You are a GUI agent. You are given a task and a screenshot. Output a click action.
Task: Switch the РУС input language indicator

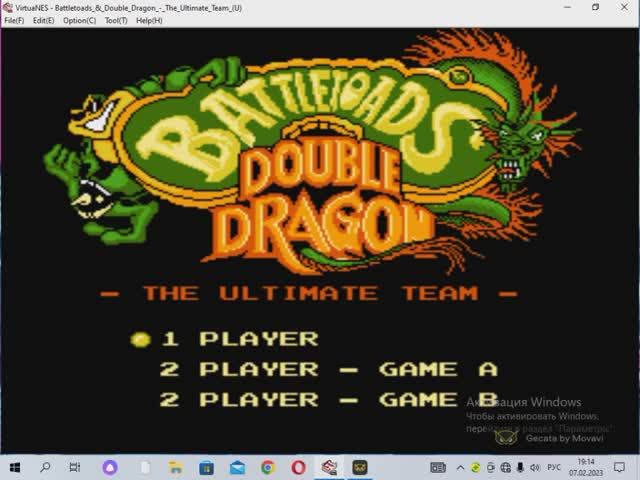(x=554, y=467)
